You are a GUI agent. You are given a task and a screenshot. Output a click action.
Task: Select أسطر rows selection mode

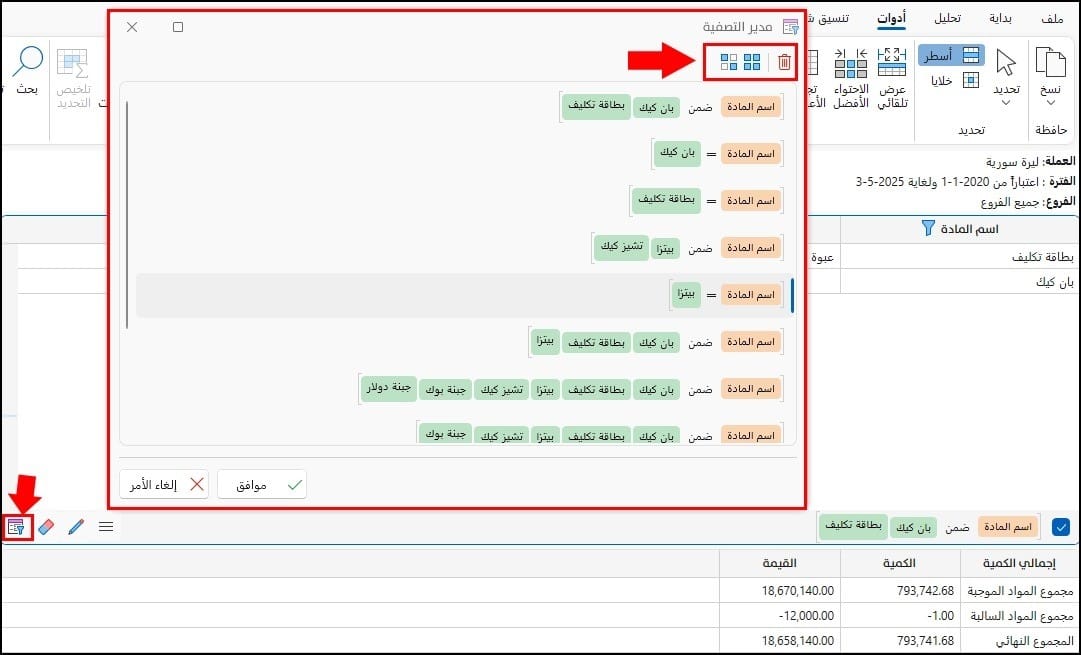pyautogui.click(x=951, y=55)
